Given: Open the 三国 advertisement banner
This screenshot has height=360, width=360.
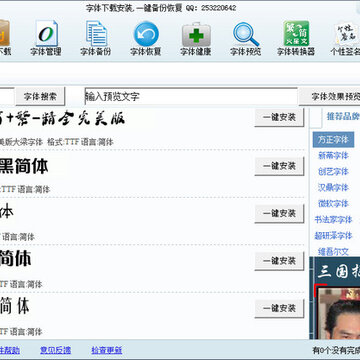Looking at the screenshot, I should tap(335, 298).
